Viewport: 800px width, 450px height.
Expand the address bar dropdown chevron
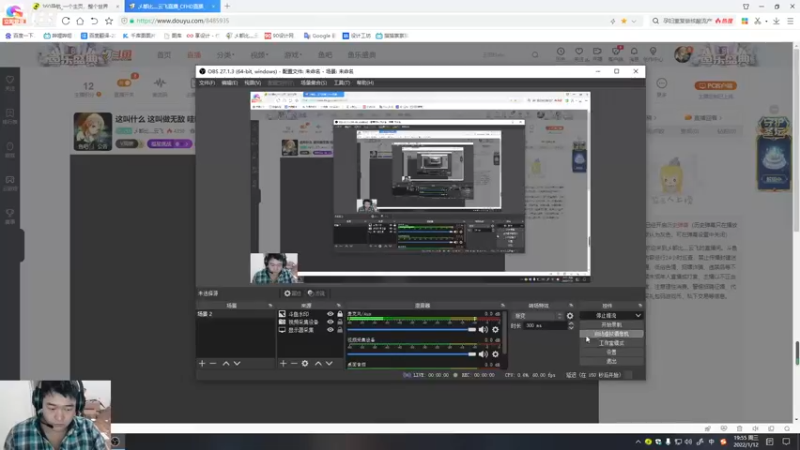634,21
